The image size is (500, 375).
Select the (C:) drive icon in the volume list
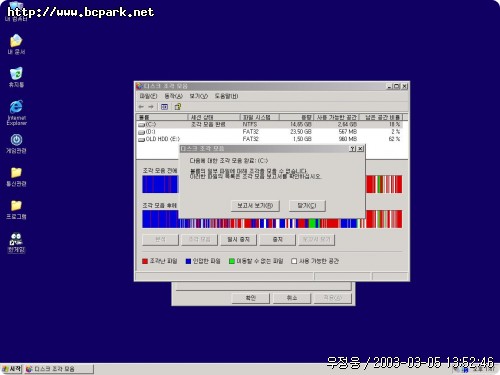[142, 125]
